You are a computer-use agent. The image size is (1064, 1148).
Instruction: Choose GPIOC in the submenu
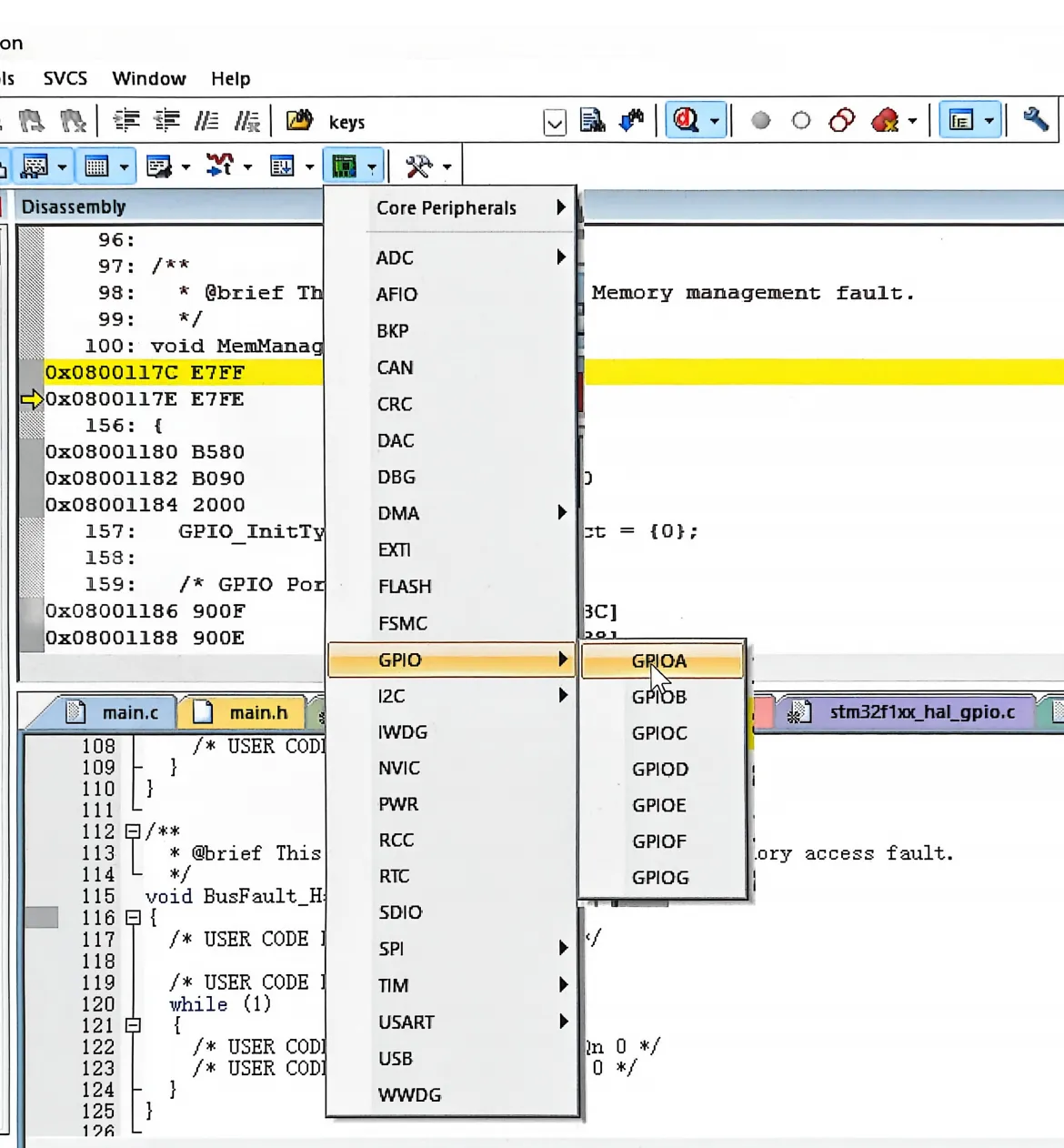point(659,733)
